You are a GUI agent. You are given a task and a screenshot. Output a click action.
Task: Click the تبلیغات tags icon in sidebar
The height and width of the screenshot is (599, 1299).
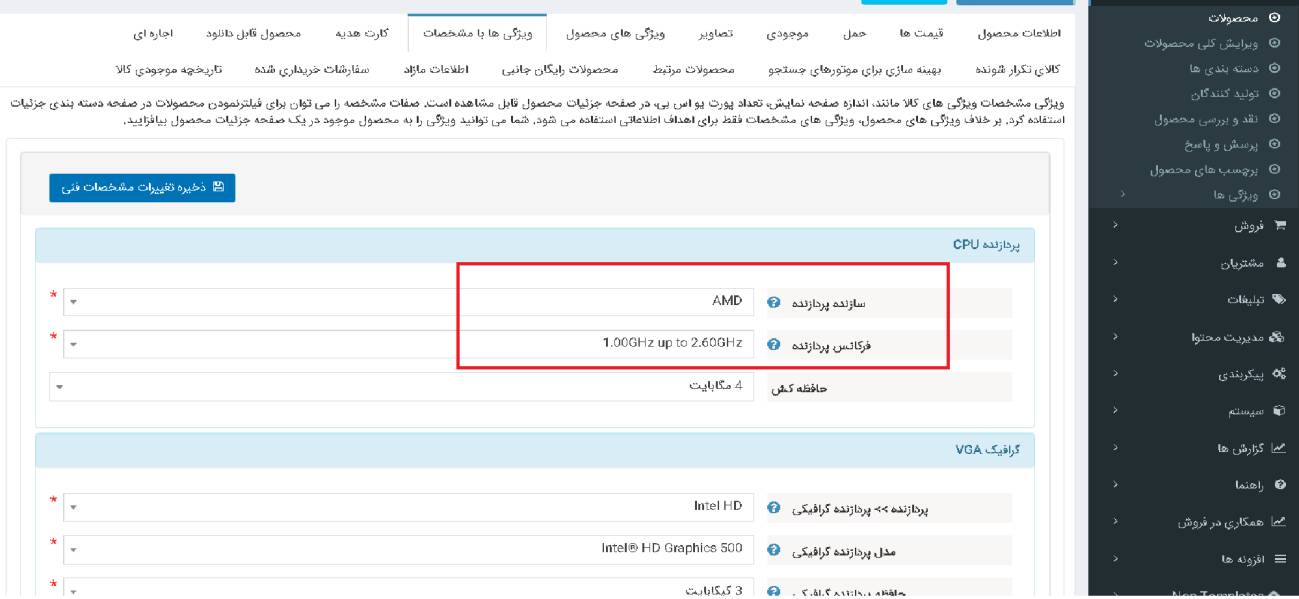(1278, 300)
